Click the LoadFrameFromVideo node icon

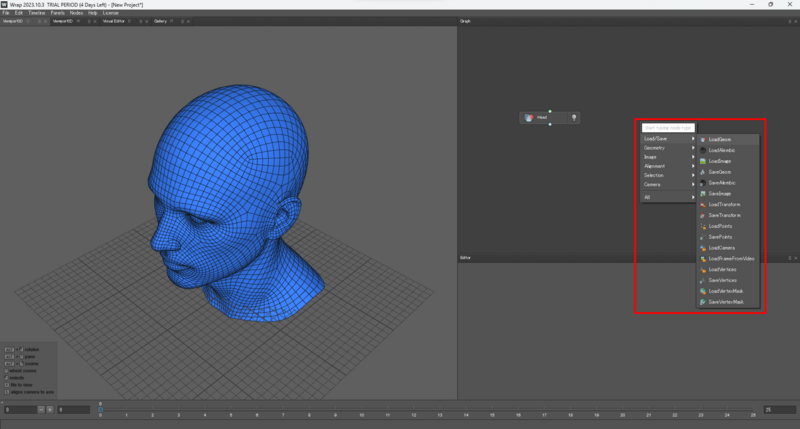703,259
